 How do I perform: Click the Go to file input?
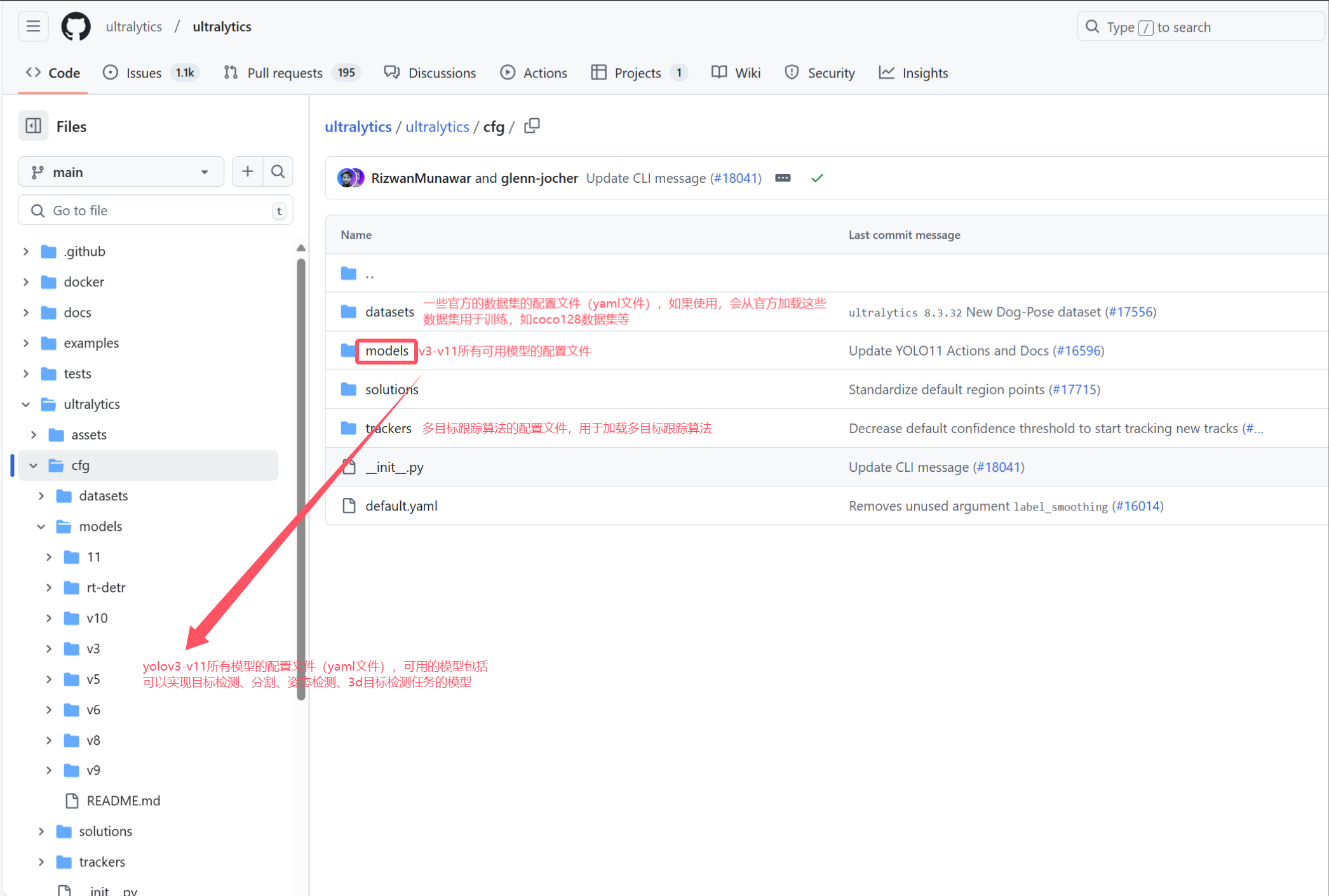pyautogui.click(x=156, y=211)
